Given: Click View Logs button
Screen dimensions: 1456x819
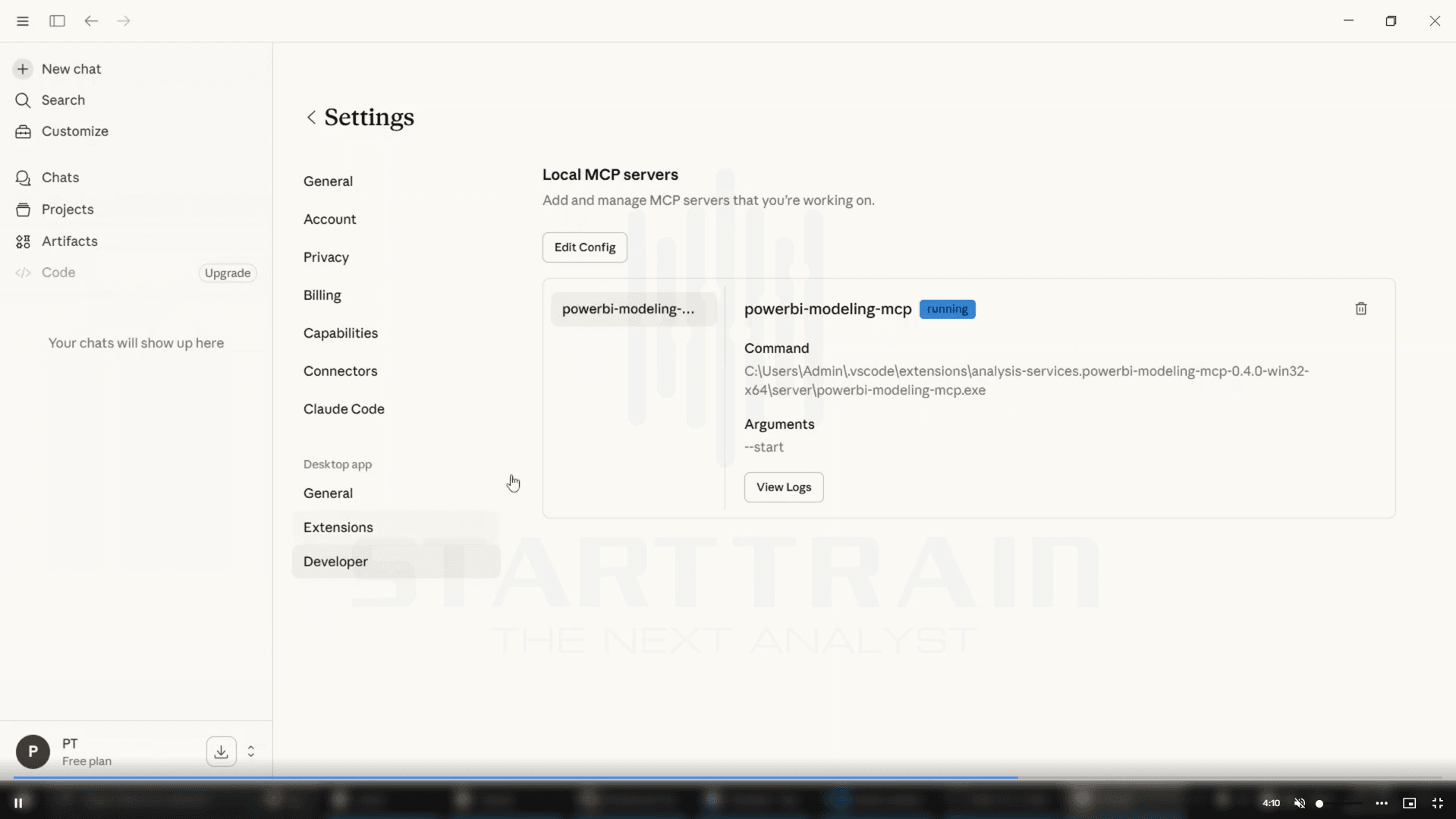Looking at the screenshot, I should [783, 487].
